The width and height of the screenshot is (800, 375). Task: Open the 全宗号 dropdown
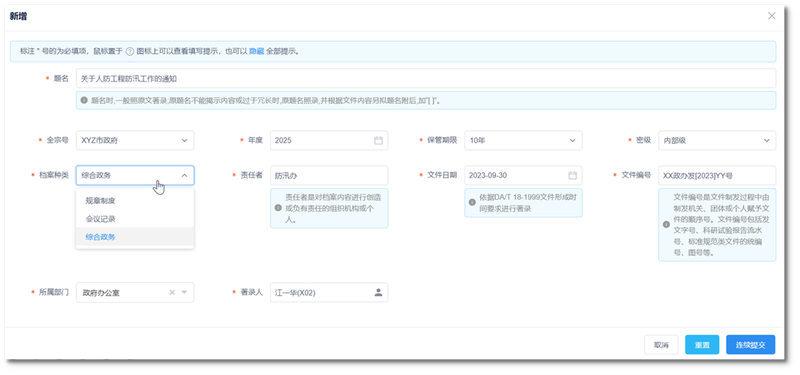pyautogui.click(x=135, y=140)
